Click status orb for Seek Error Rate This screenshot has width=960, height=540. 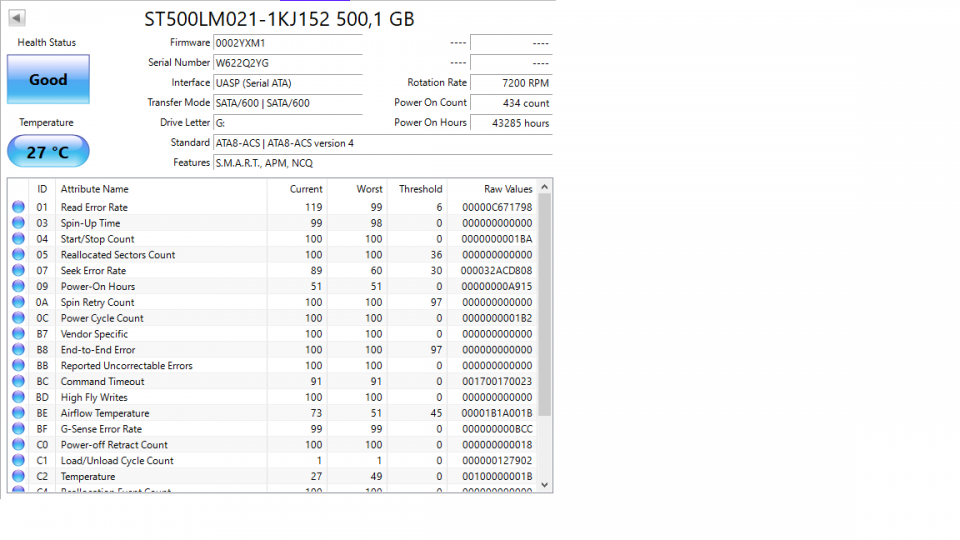click(x=18, y=271)
